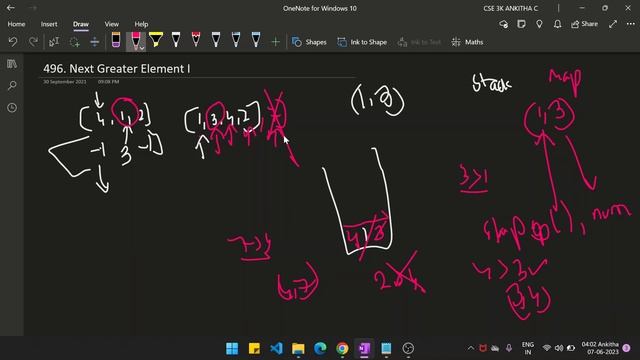This screenshot has height=360, width=640.
Task: Open the Feed sticky notes pane icon
Action: click(x=521, y=24)
